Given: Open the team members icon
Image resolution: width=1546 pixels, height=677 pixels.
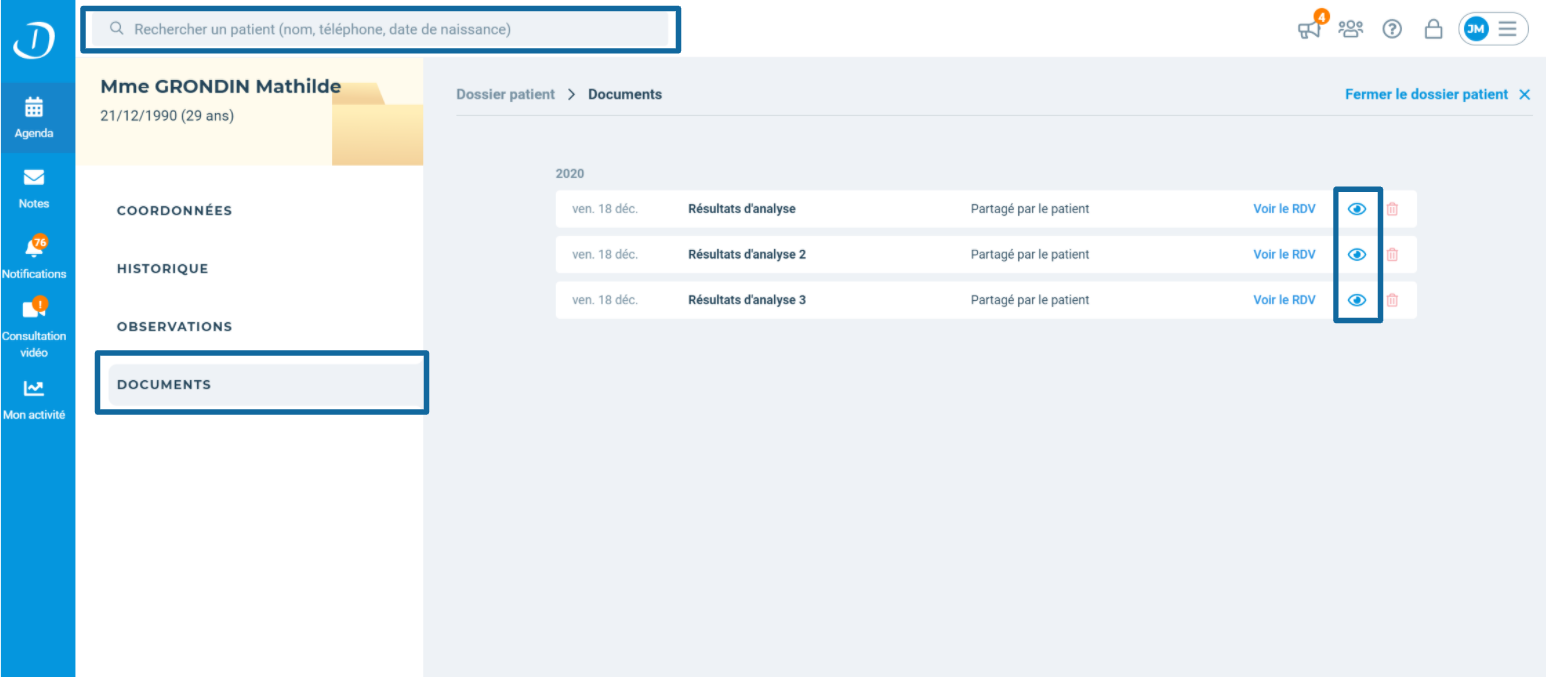Looking at the screenshot, I should pyautogui.click(x=1351, y=29).
